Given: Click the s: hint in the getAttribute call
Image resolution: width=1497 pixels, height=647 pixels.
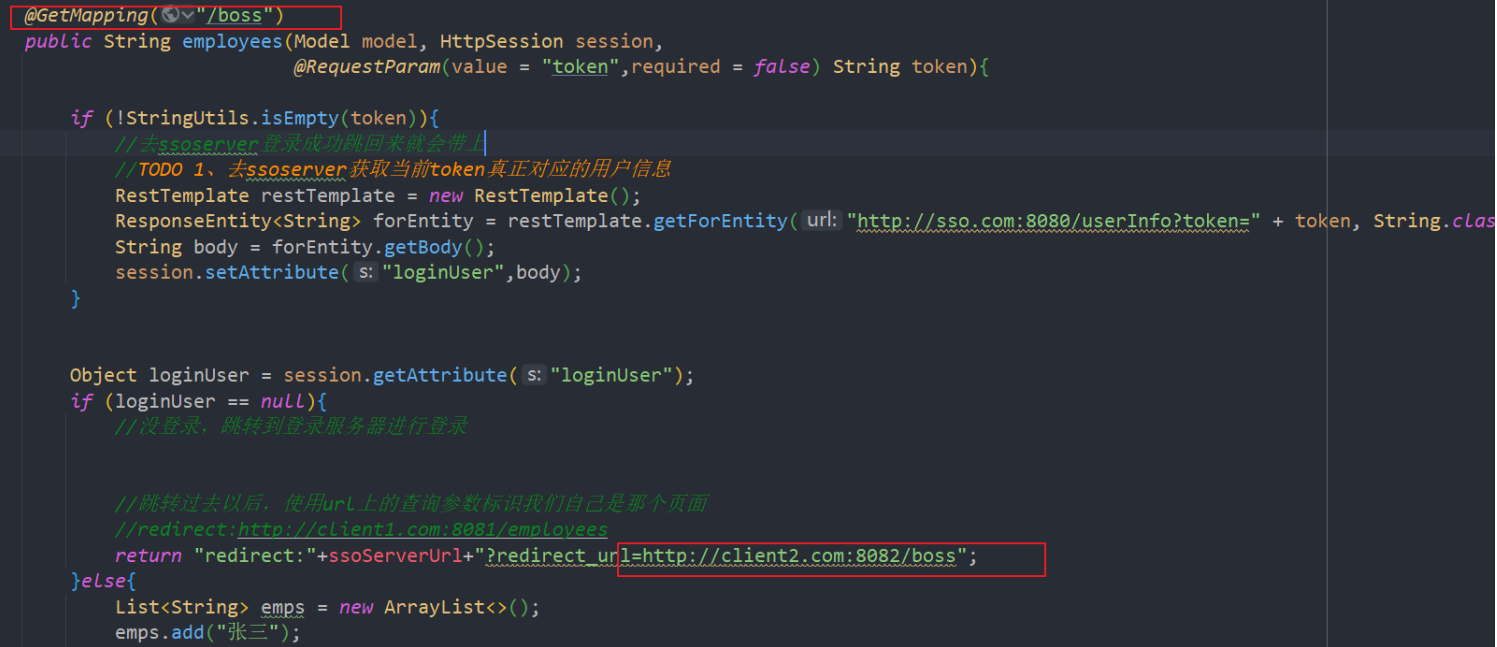Looking at the screenshot, I should [x=534, y=375].
